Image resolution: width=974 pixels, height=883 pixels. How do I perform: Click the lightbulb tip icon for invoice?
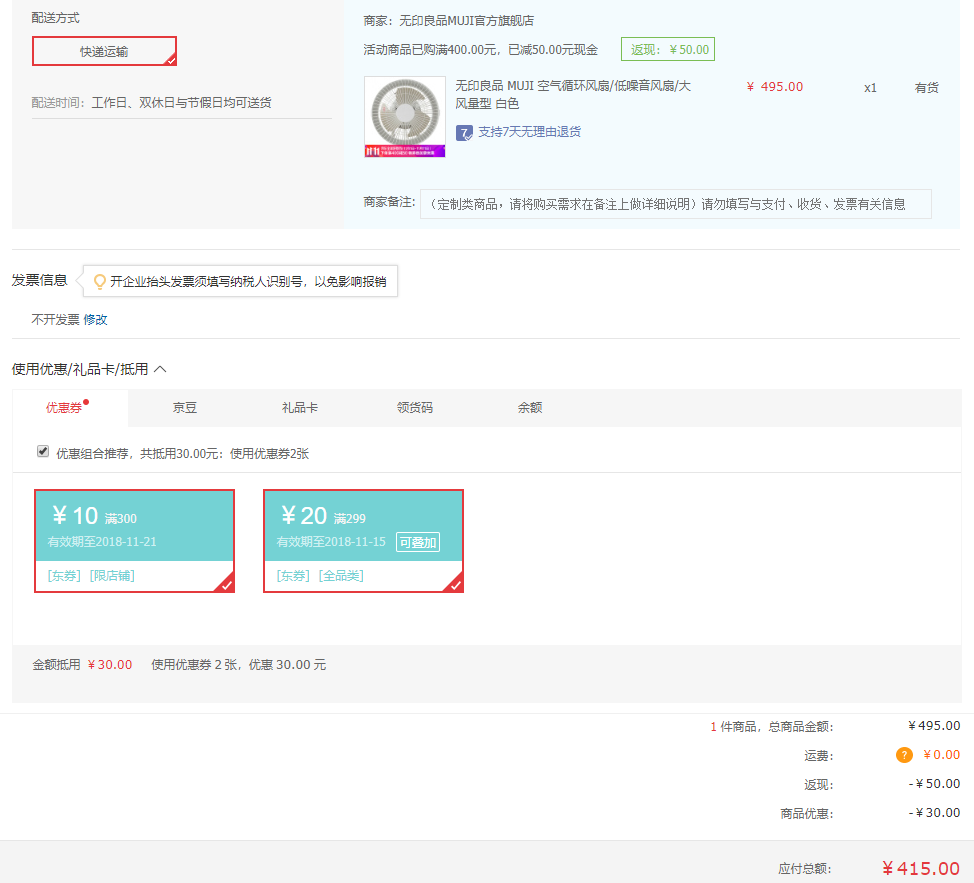pos(99,281)
